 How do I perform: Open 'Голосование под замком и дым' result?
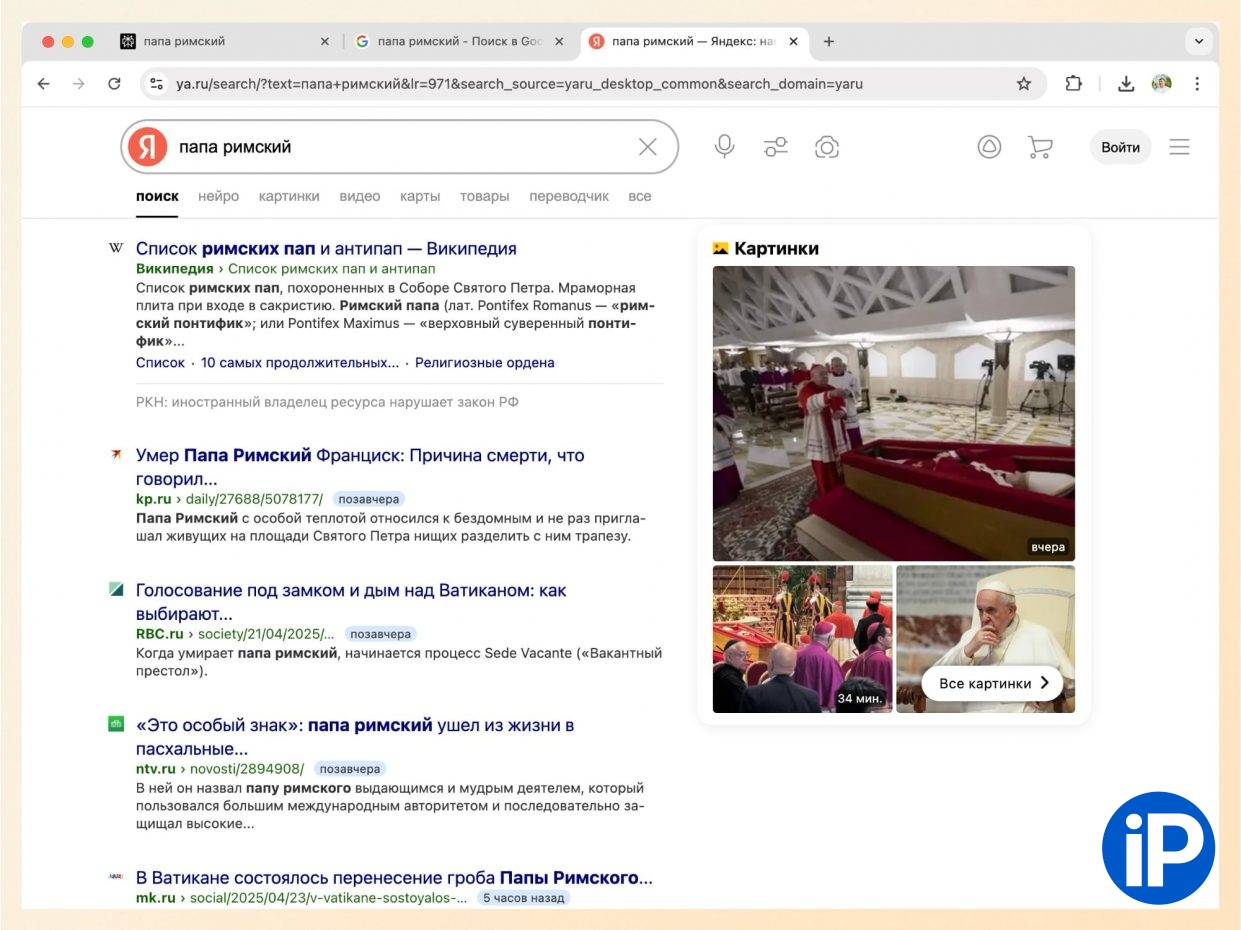351,602
